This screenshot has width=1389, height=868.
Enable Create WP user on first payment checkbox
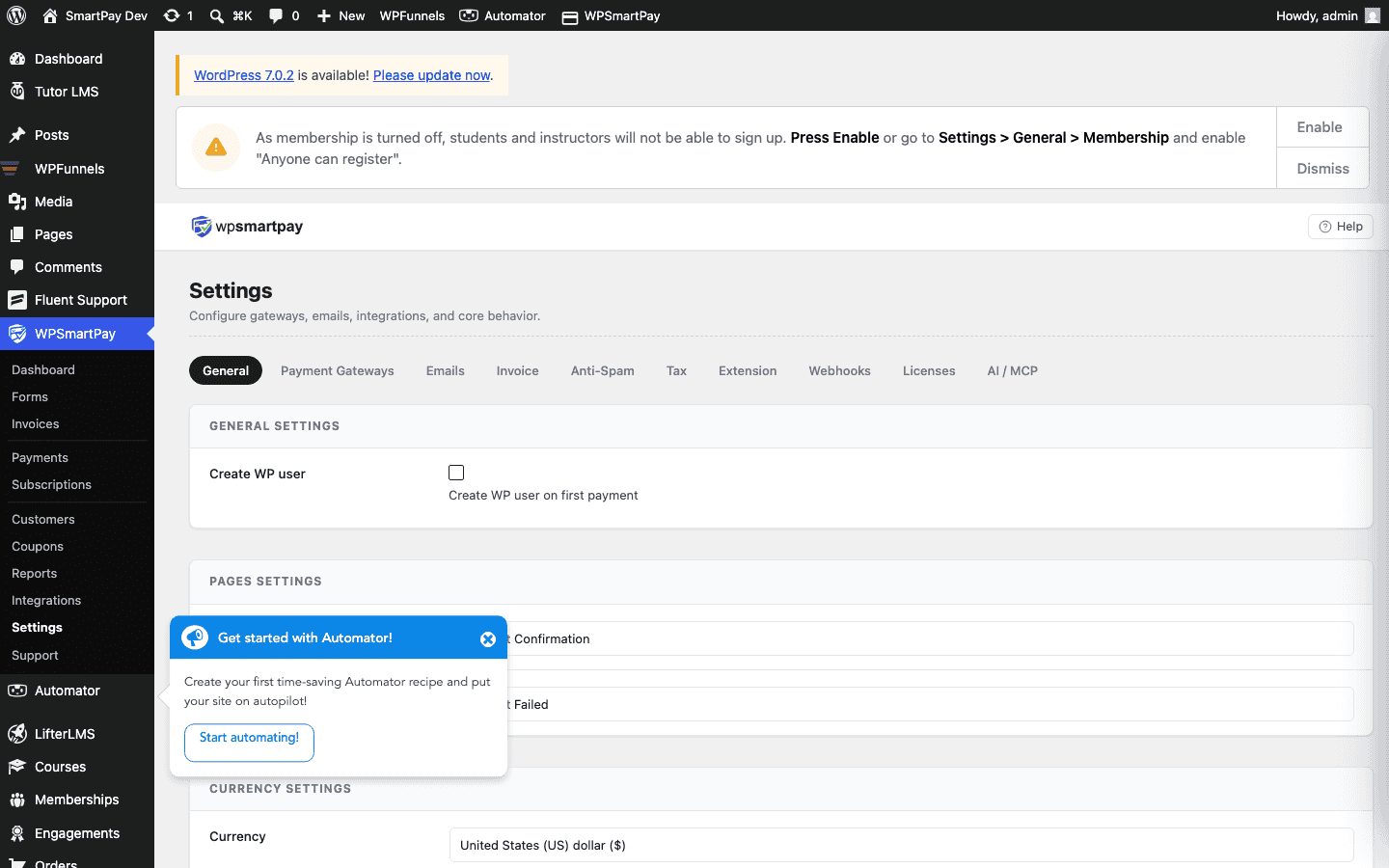[x=456, y=473]
